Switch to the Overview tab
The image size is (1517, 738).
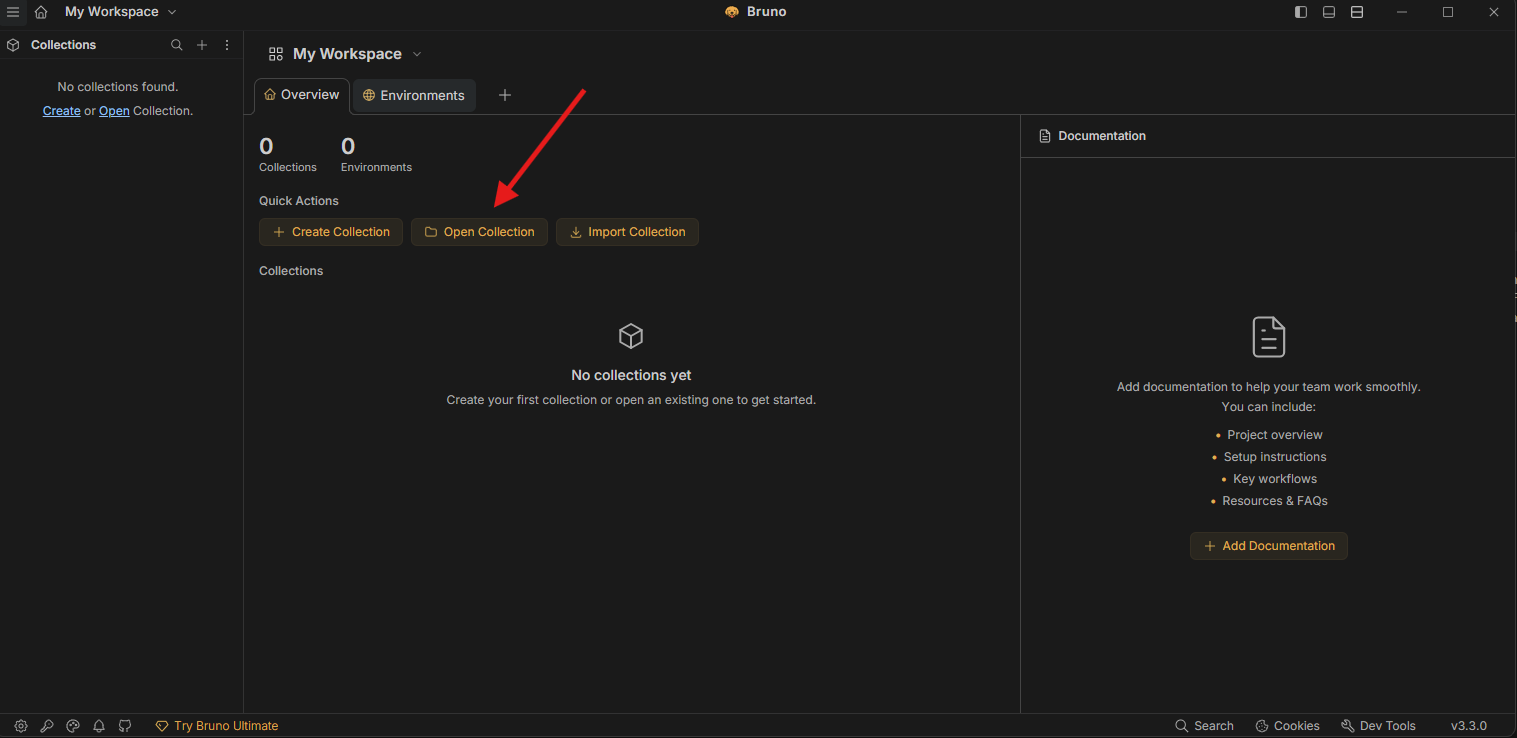[302, 95]
